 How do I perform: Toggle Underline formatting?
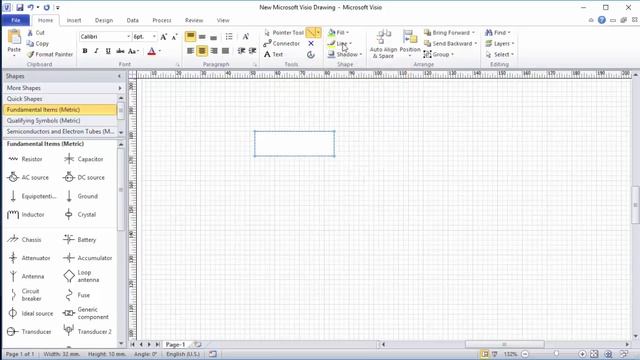click(x=108, y=51)
